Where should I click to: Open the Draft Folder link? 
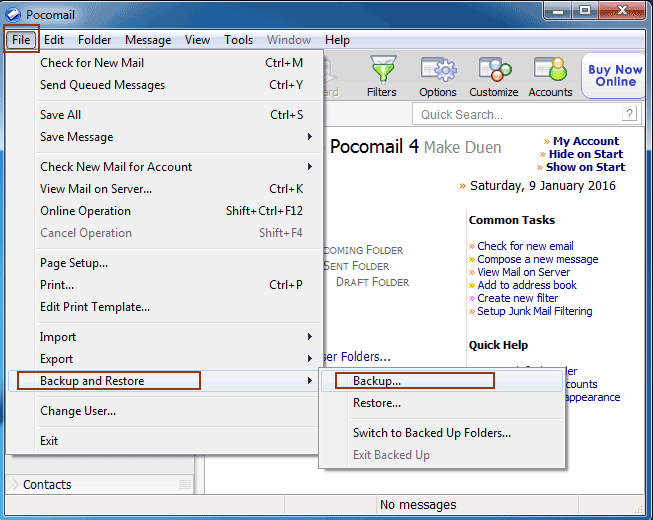click(372, 282)
